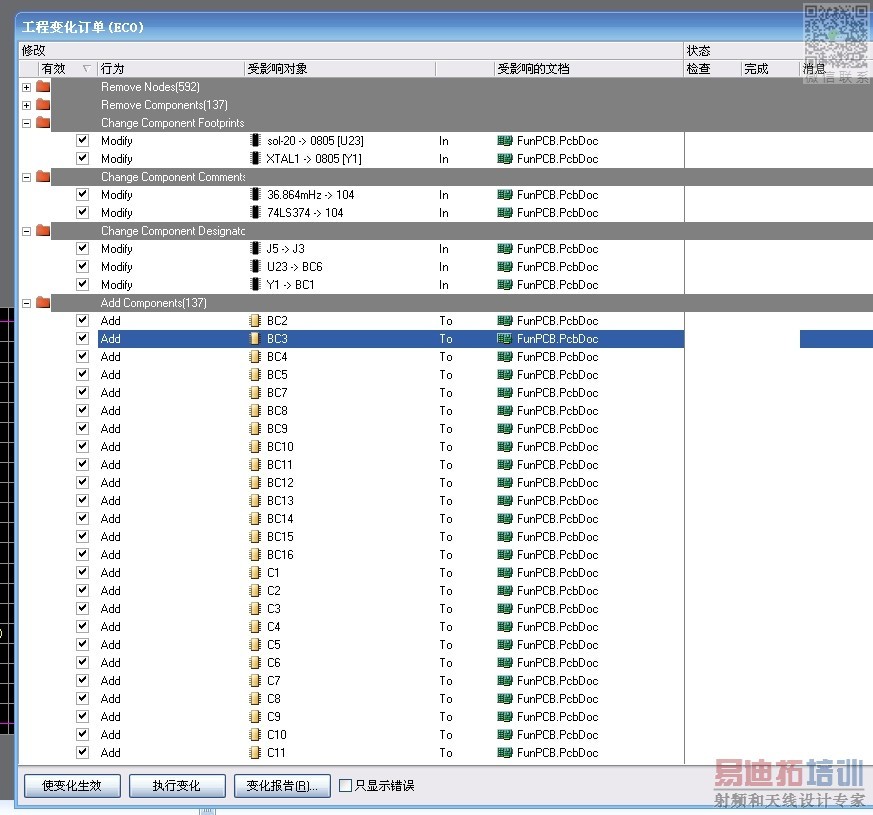Image resolution: width=873 pixels, height=815 pixels.
Task: Disable the Add BC13 change
Action: [x=82, y=500]
